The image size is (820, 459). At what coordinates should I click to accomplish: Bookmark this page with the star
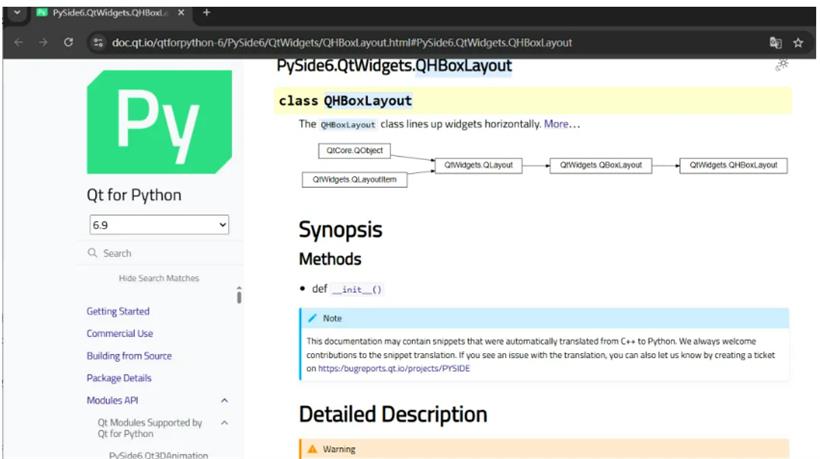pyautogui.click(x=798, y=43)
